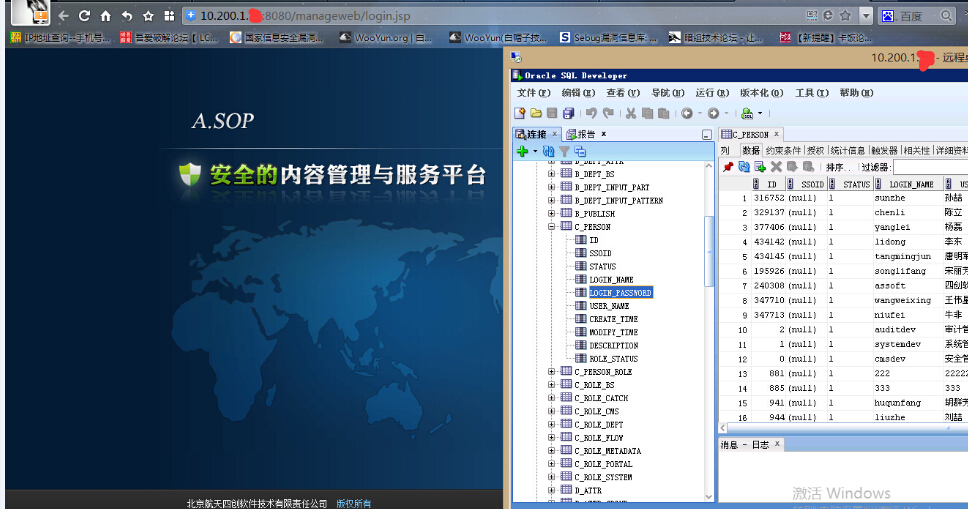Select the LOGIN_PASSWORD column in tree

(x=620, y=293)
